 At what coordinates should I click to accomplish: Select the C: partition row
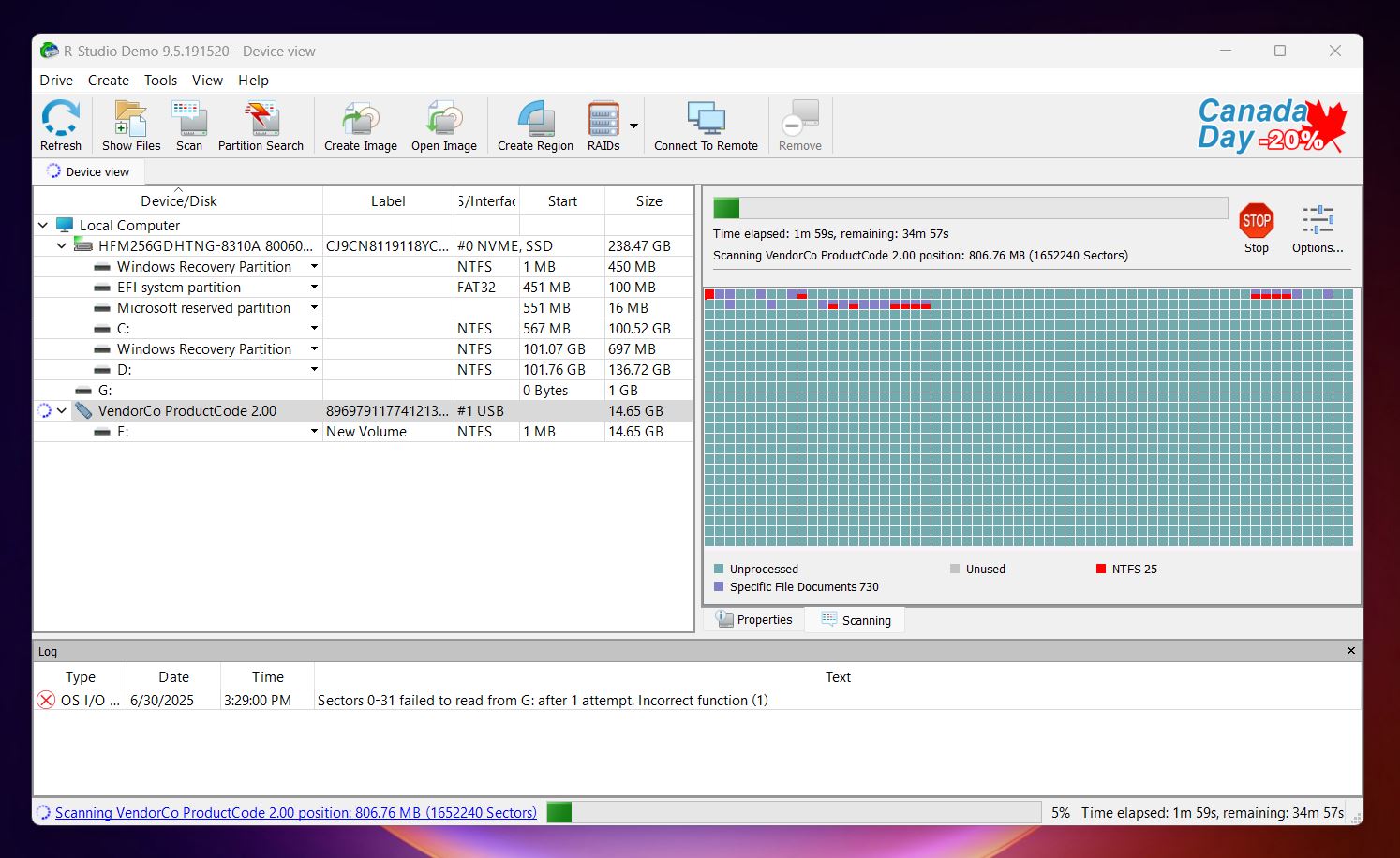(x=364, y=328)
